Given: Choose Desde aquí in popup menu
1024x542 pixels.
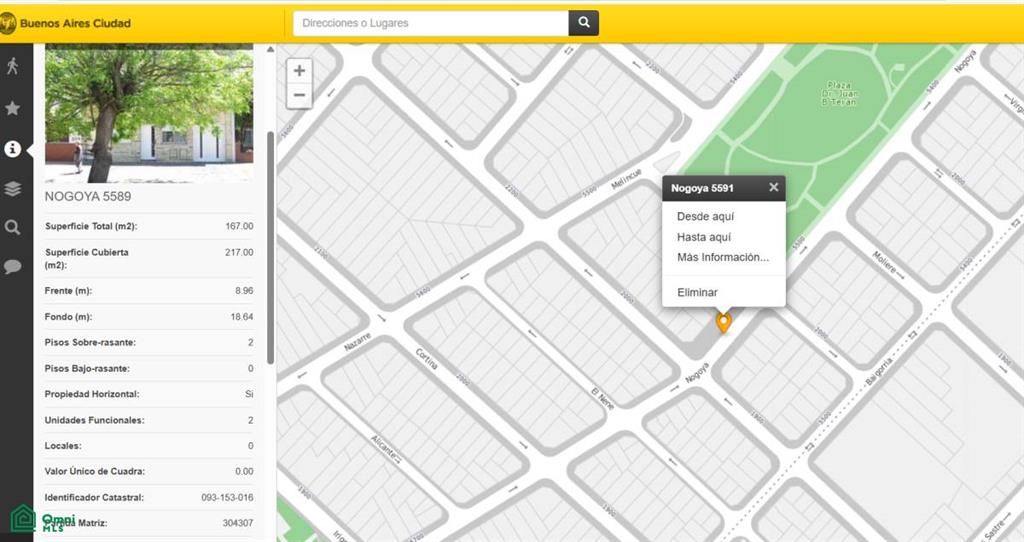Looking at the screenshot, I should (705, 216).
